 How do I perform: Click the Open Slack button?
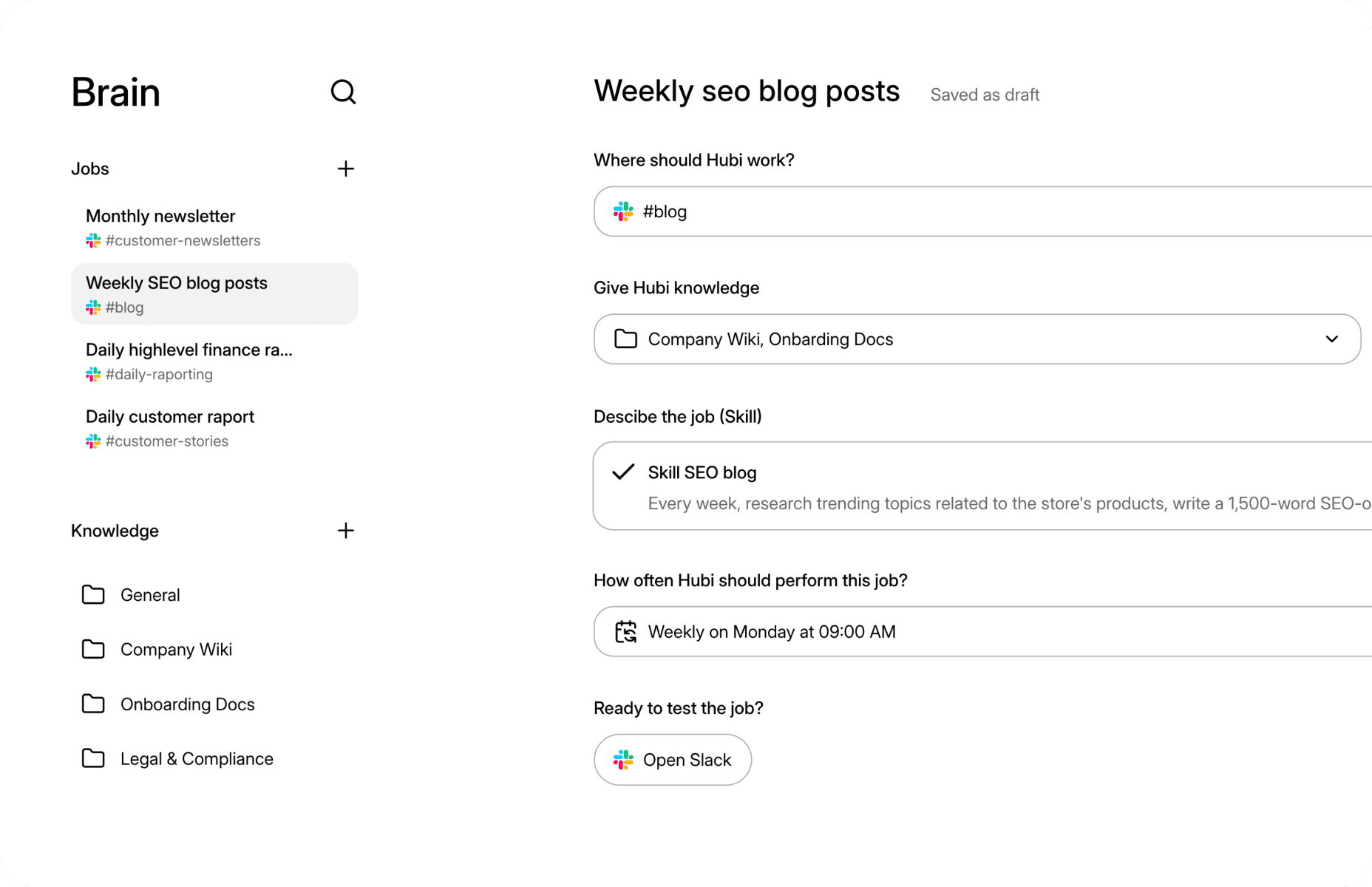pyautogui.click(x=673, y=760)
